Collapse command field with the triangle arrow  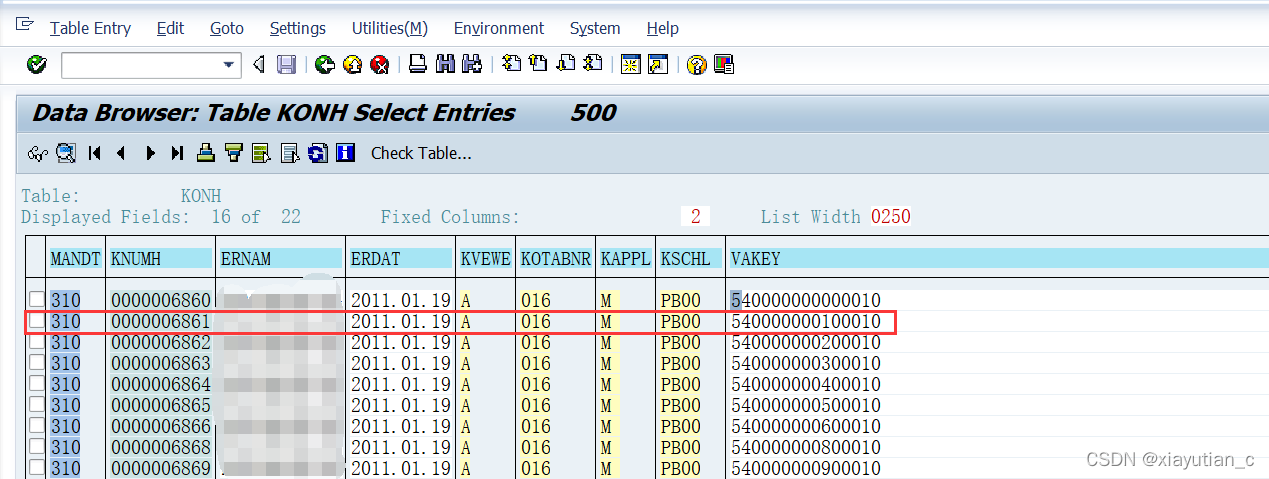pyautogui.click(x=258, y=65)
